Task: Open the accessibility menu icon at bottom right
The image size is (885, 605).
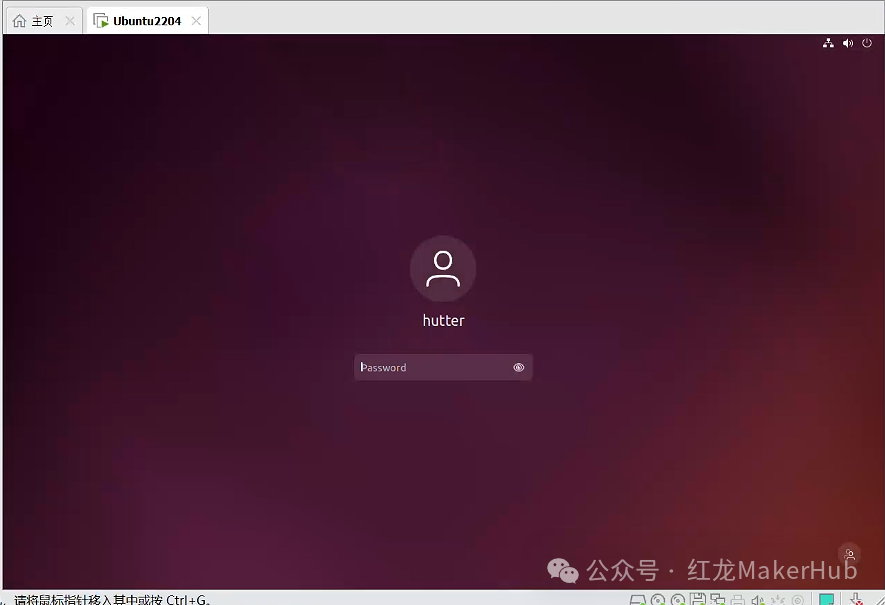Action: pyautogui.click(x=849, y=555)
